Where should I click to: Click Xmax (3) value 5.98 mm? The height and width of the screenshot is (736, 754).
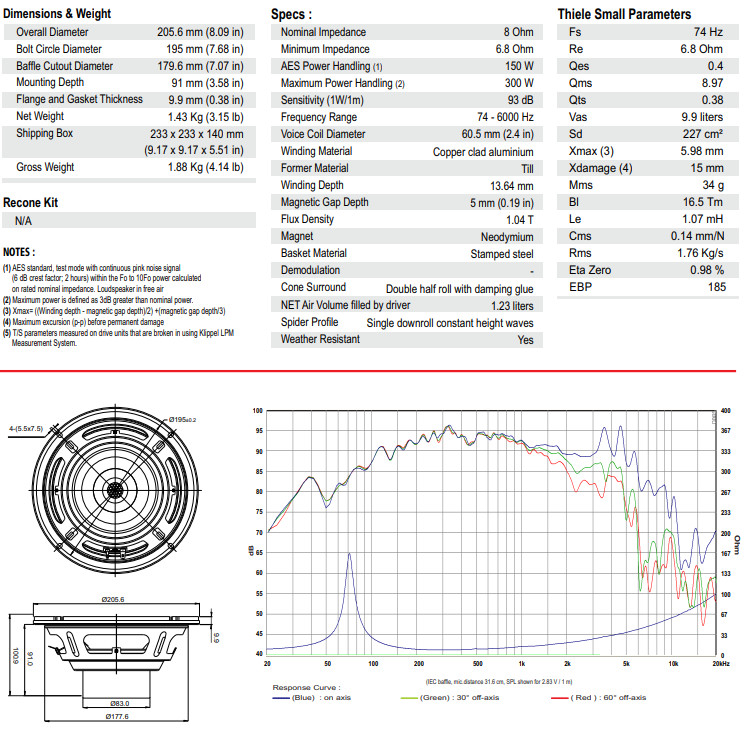[702, 151]
